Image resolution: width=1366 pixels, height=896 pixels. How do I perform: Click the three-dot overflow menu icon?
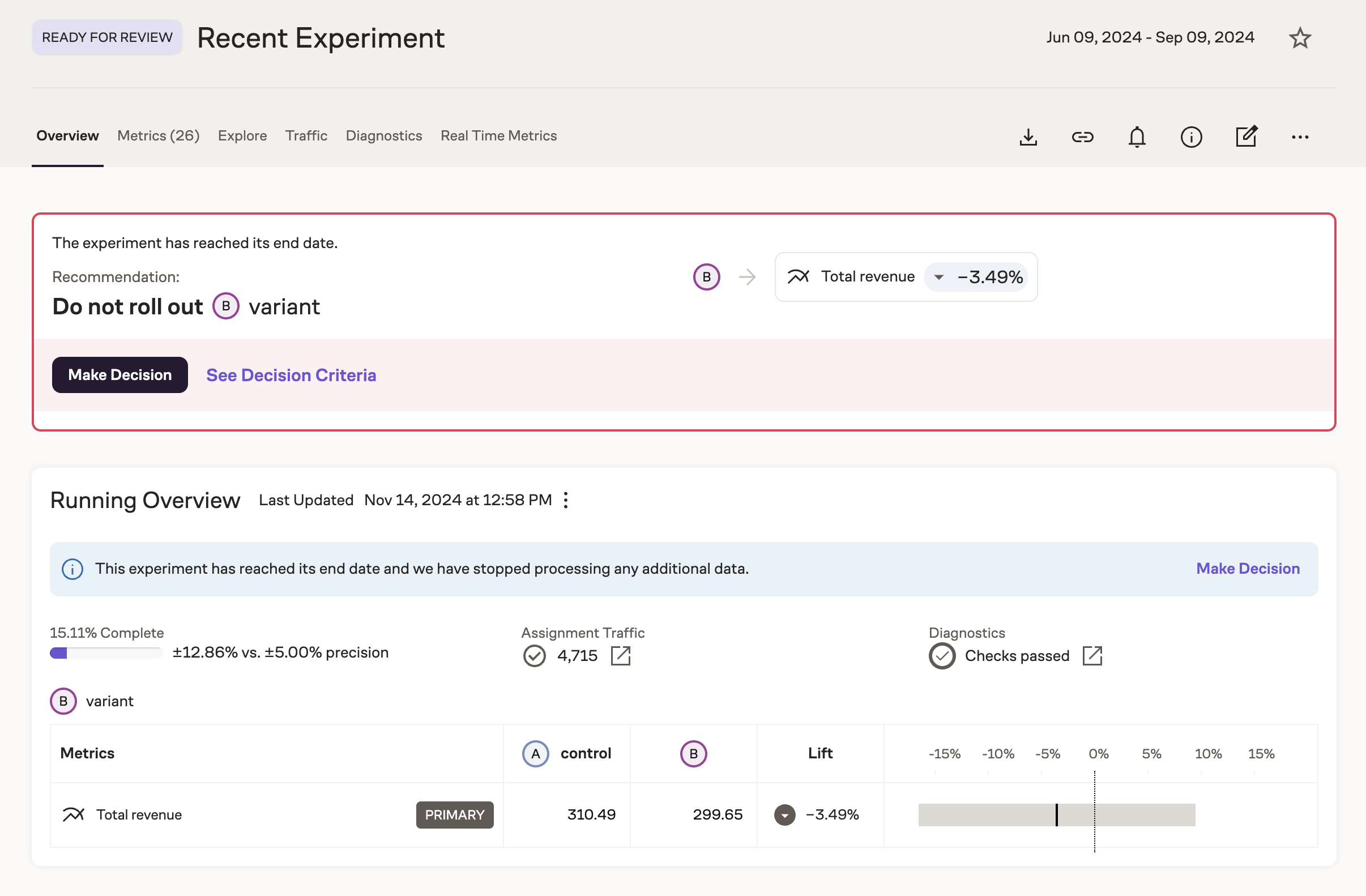(x=1300, y=136)
